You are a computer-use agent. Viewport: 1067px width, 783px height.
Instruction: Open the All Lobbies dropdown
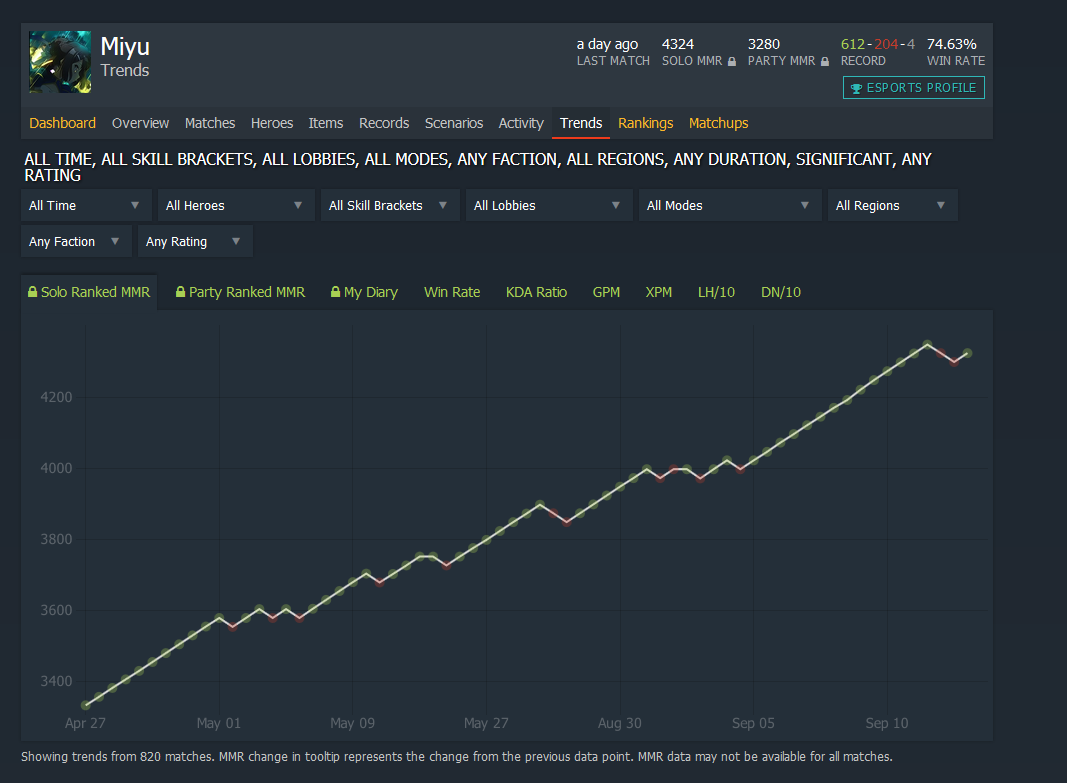pyautogui.click(x=548, y=205)
